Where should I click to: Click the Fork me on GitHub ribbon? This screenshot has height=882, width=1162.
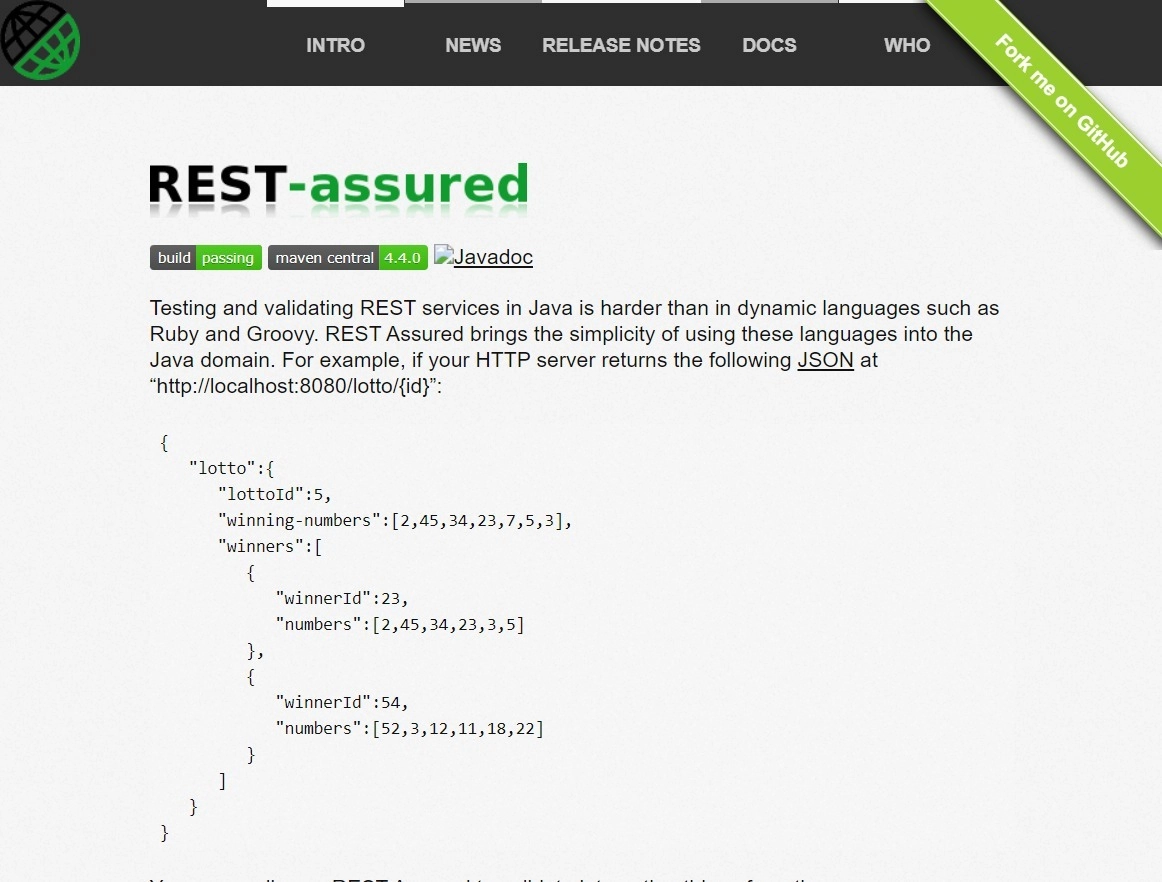pos(1062,100)
